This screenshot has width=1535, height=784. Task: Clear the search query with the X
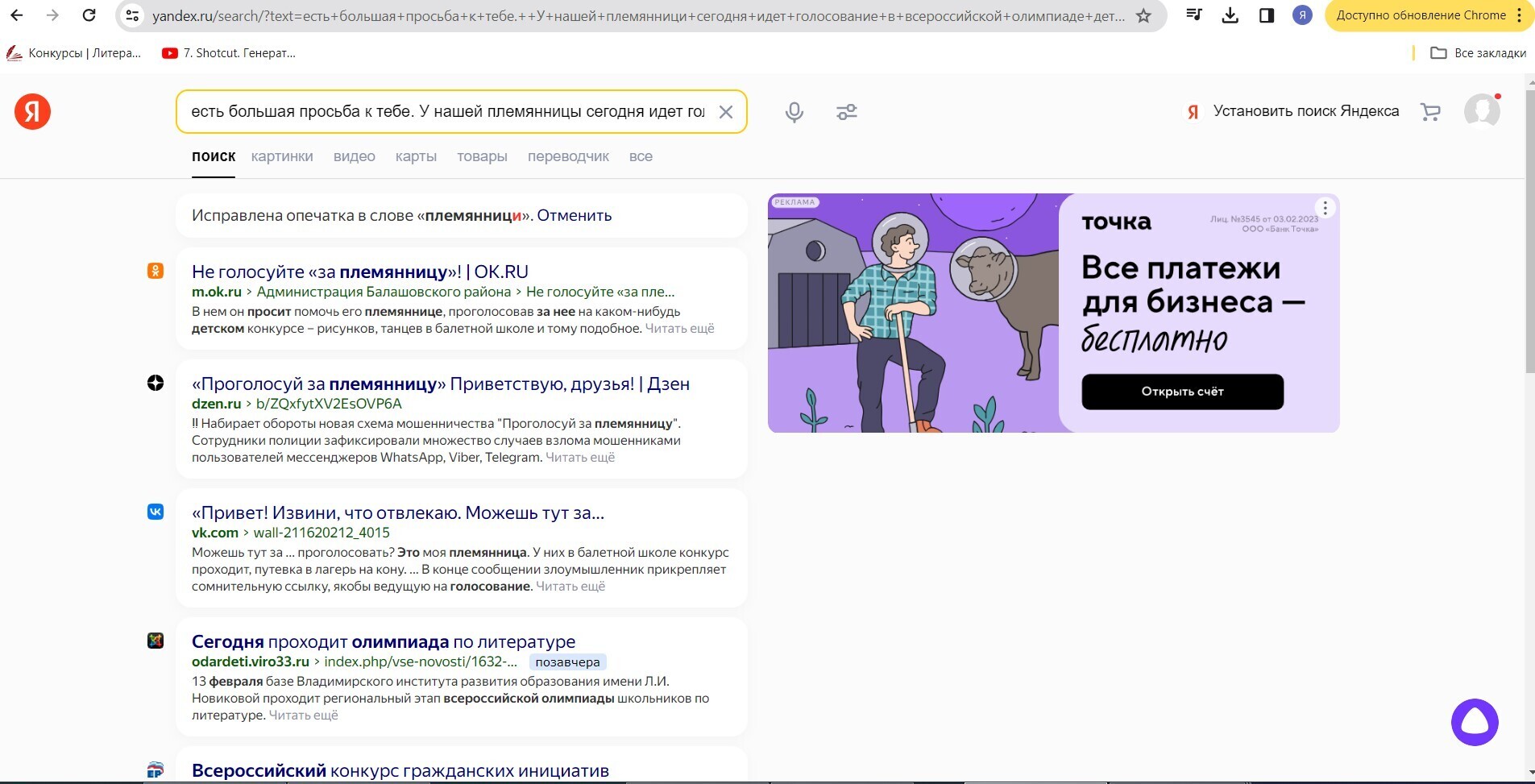[725, 112]
